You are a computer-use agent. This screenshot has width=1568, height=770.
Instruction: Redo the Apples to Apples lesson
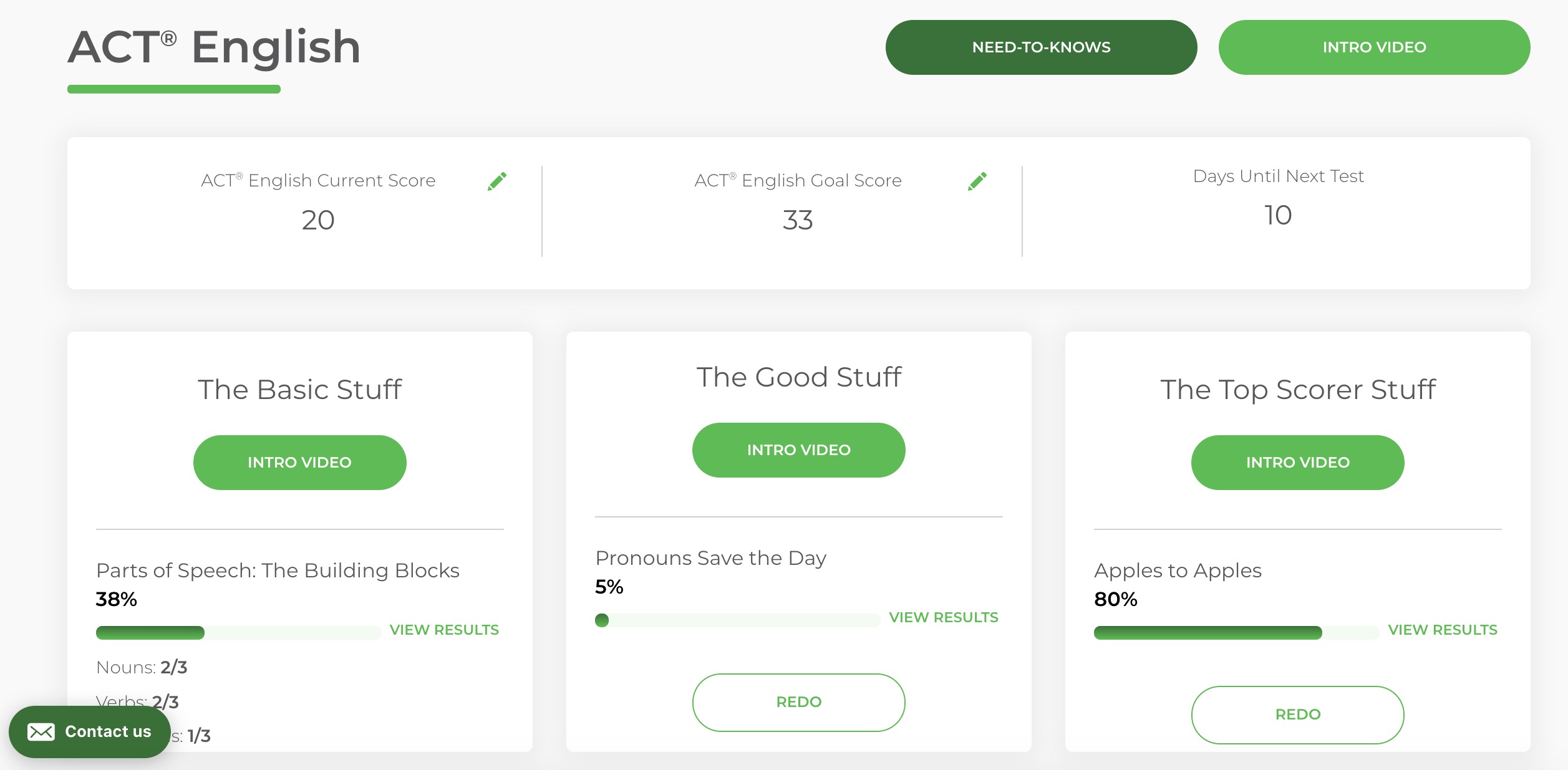pos(1297,715)
